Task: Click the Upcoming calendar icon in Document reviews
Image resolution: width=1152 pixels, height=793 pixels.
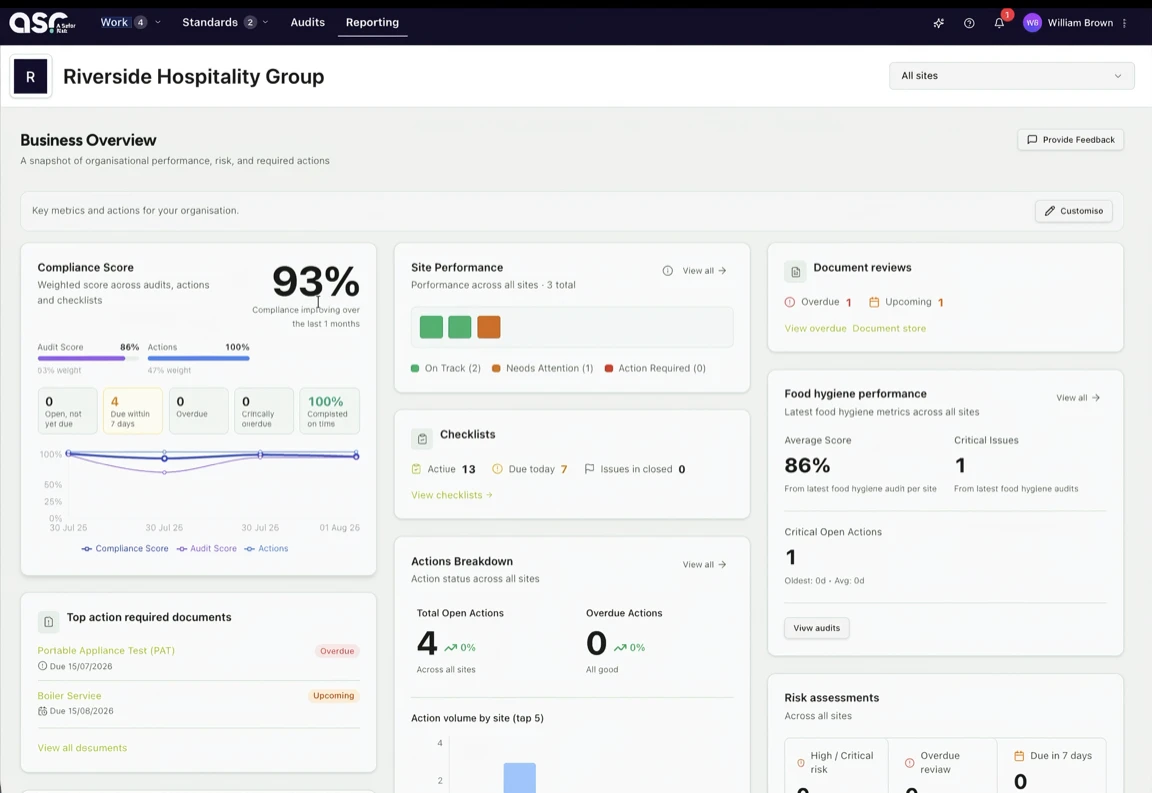Action: (874, 302)
